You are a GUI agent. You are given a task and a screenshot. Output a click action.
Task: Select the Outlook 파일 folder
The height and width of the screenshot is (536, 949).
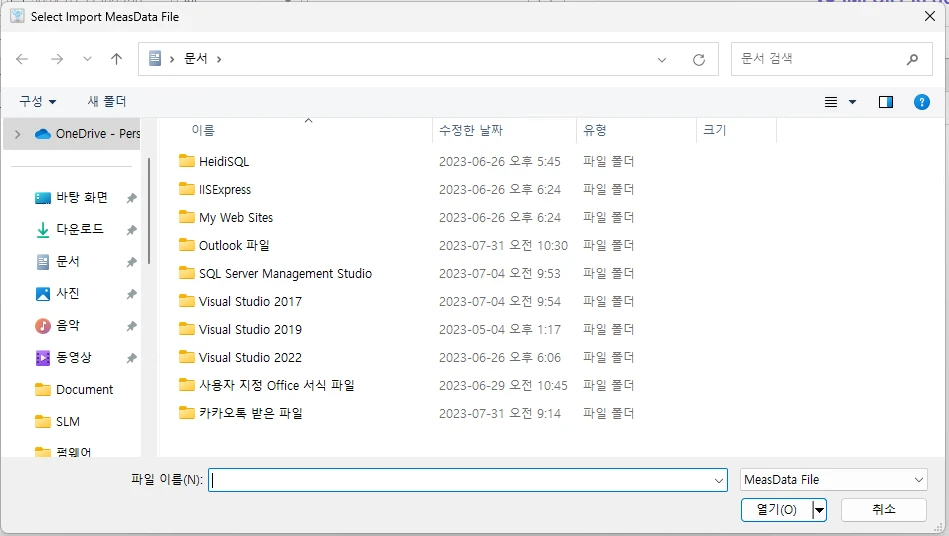234,245
